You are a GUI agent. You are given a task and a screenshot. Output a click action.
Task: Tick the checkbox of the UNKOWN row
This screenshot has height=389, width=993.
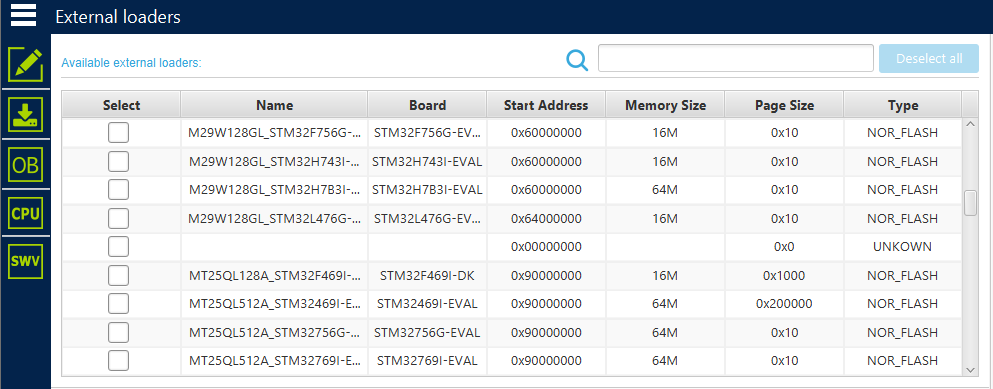point(118,246)
